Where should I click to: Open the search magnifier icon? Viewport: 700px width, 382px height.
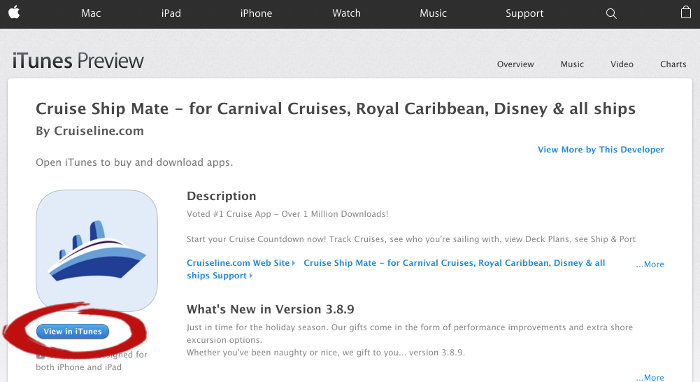point(611,13)
